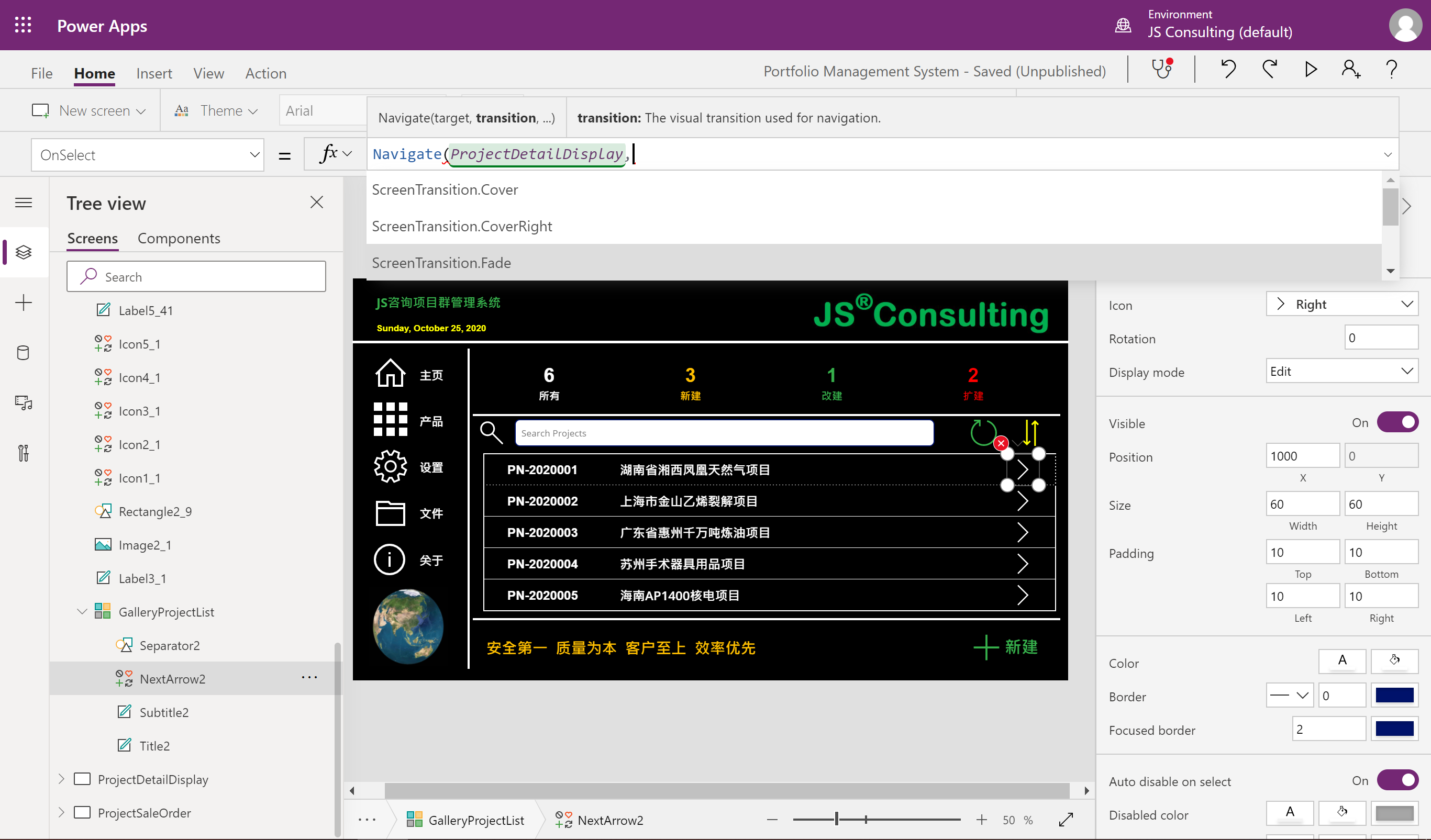Click the Undo arrow icon
Image resolution: width=1431 pixels, height=840 pixels.
1228,69
